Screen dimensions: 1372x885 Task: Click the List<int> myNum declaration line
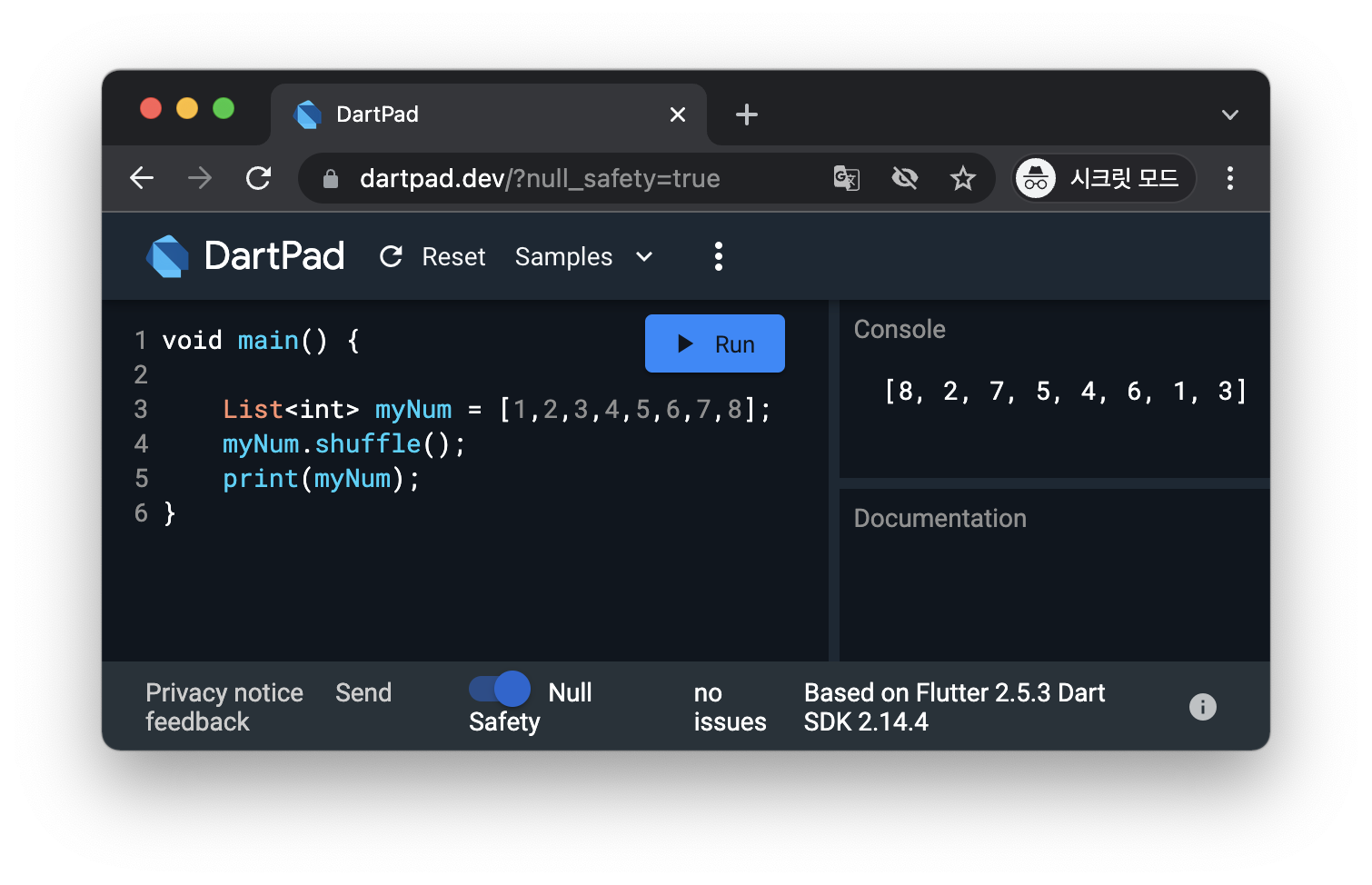496,410
